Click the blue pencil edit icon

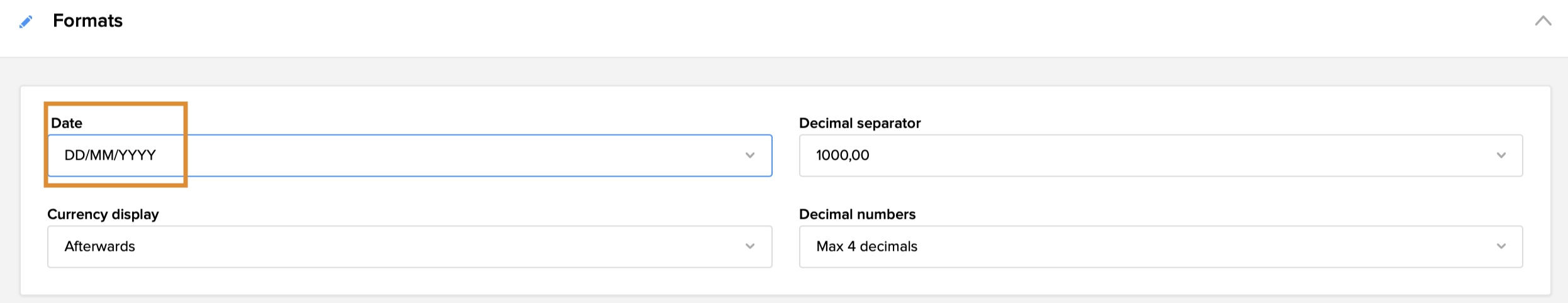click(x=26, y=22)
